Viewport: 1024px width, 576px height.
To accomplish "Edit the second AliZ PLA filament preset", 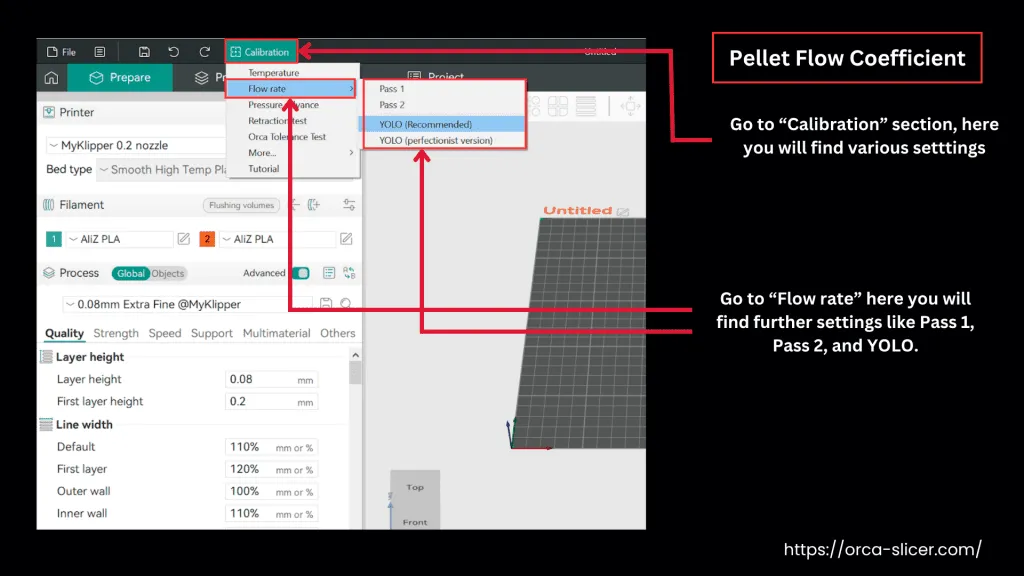I will click(x=346, y=239).
